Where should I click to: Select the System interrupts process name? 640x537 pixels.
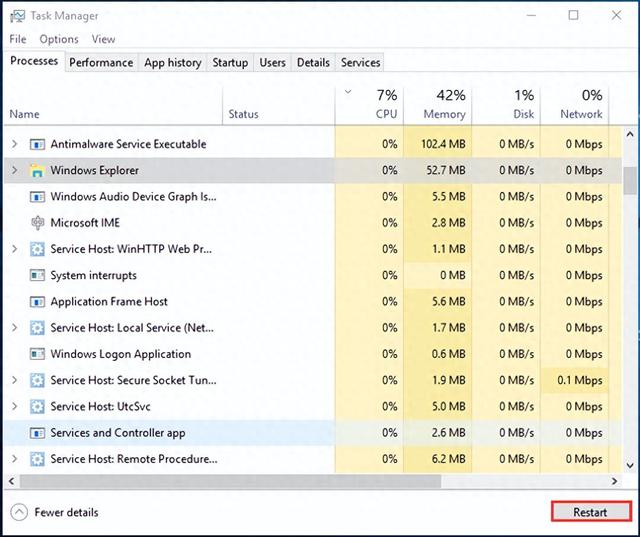[93, 275]
